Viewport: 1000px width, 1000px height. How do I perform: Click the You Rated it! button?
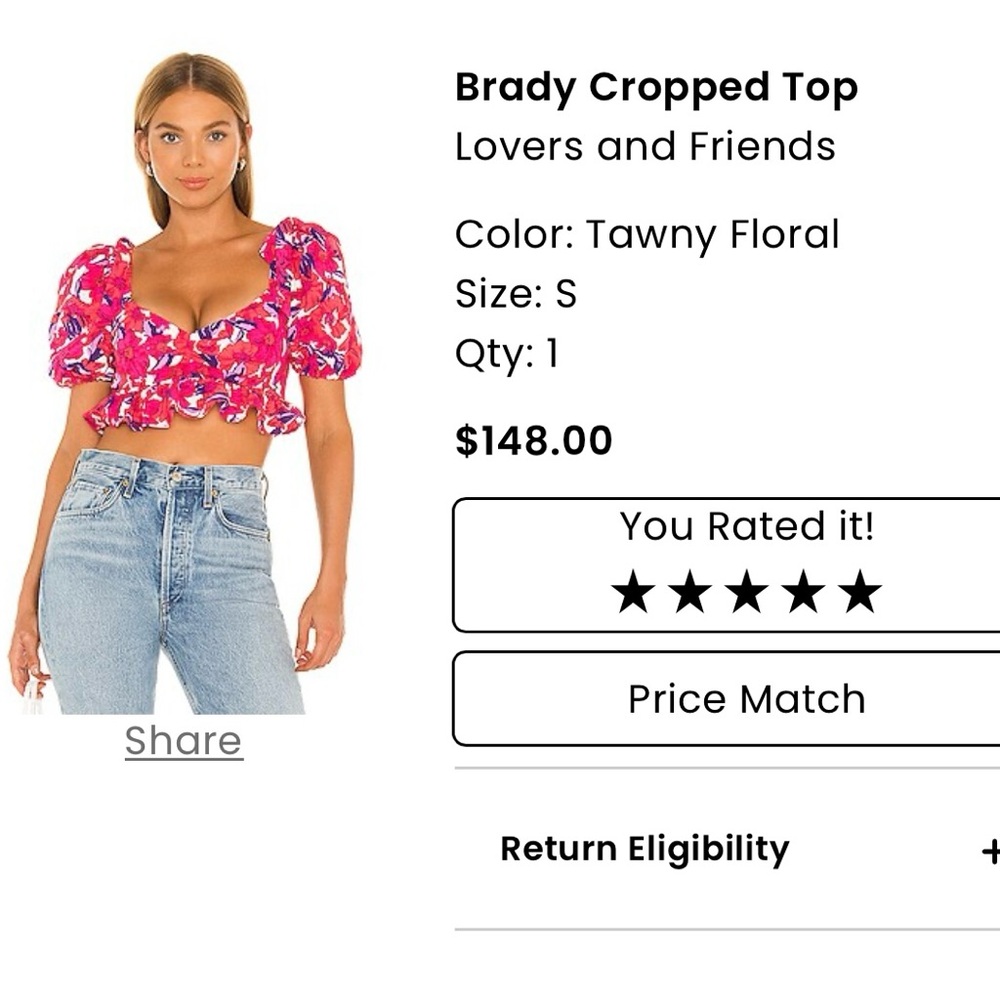(x=747, y=525)
